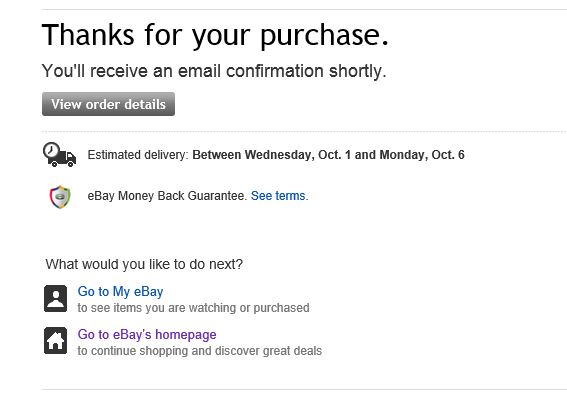Click the View order details button
Screen dimensions: 567x413
108,104
